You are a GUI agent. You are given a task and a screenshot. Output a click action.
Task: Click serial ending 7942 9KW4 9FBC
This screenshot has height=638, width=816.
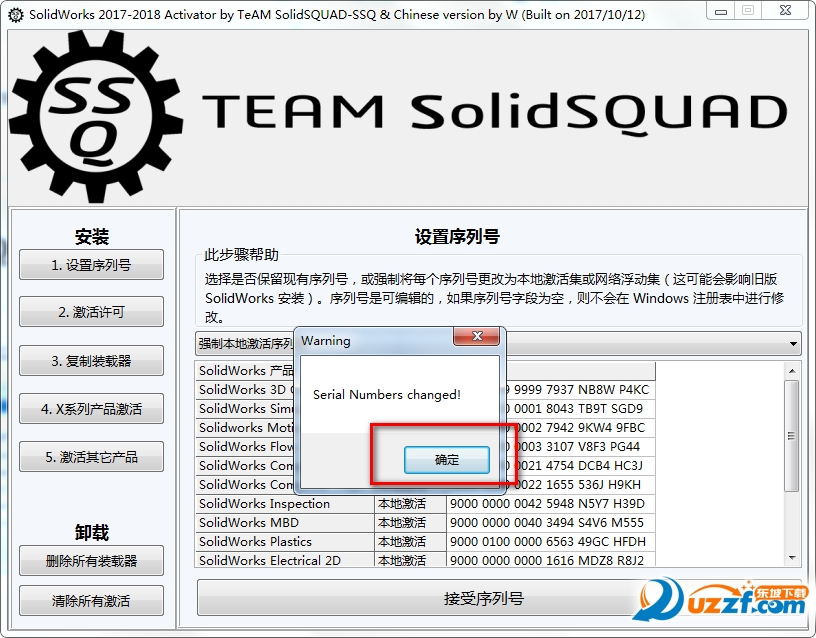point(580,428)
